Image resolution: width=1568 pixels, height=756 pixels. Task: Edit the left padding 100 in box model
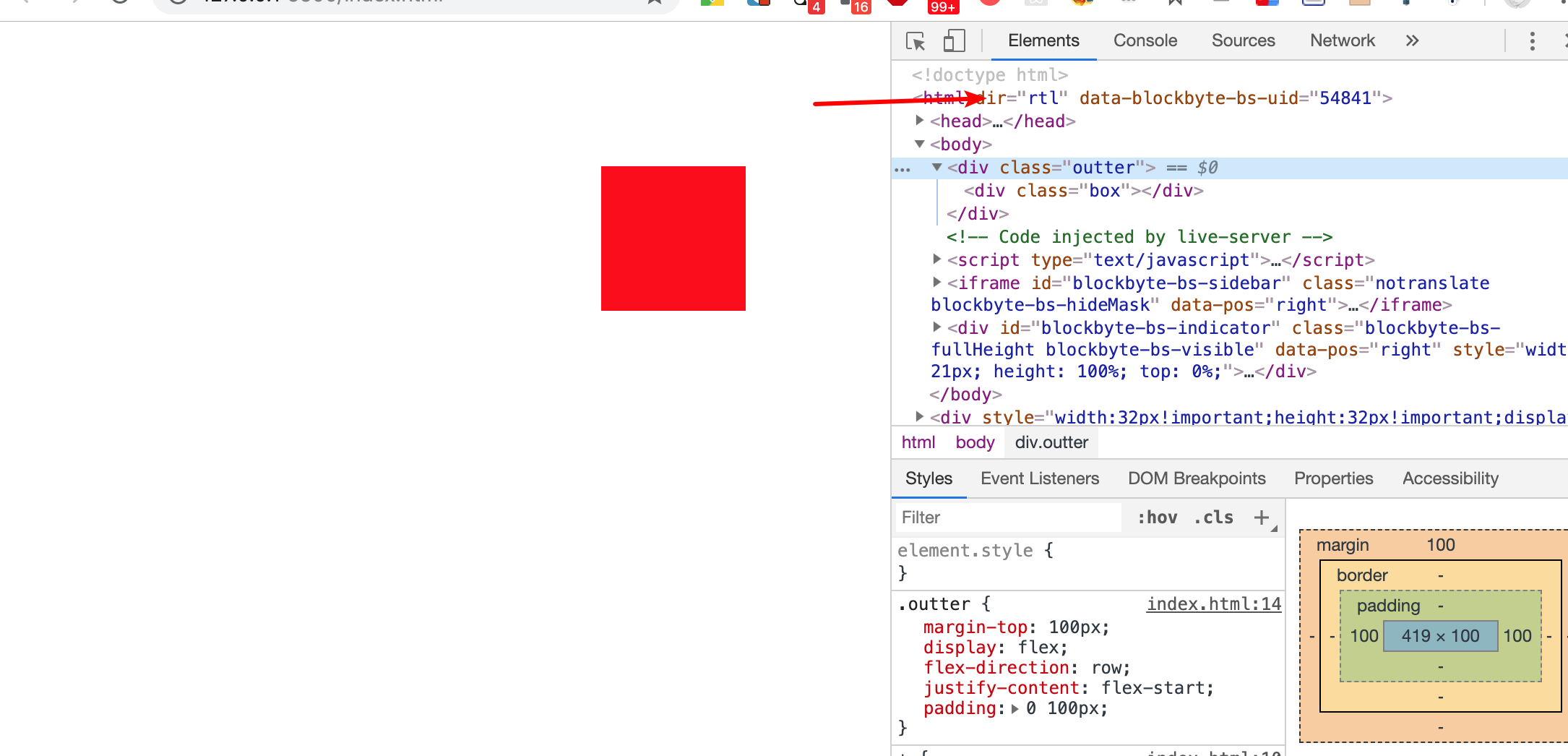tap(1364, 636)
